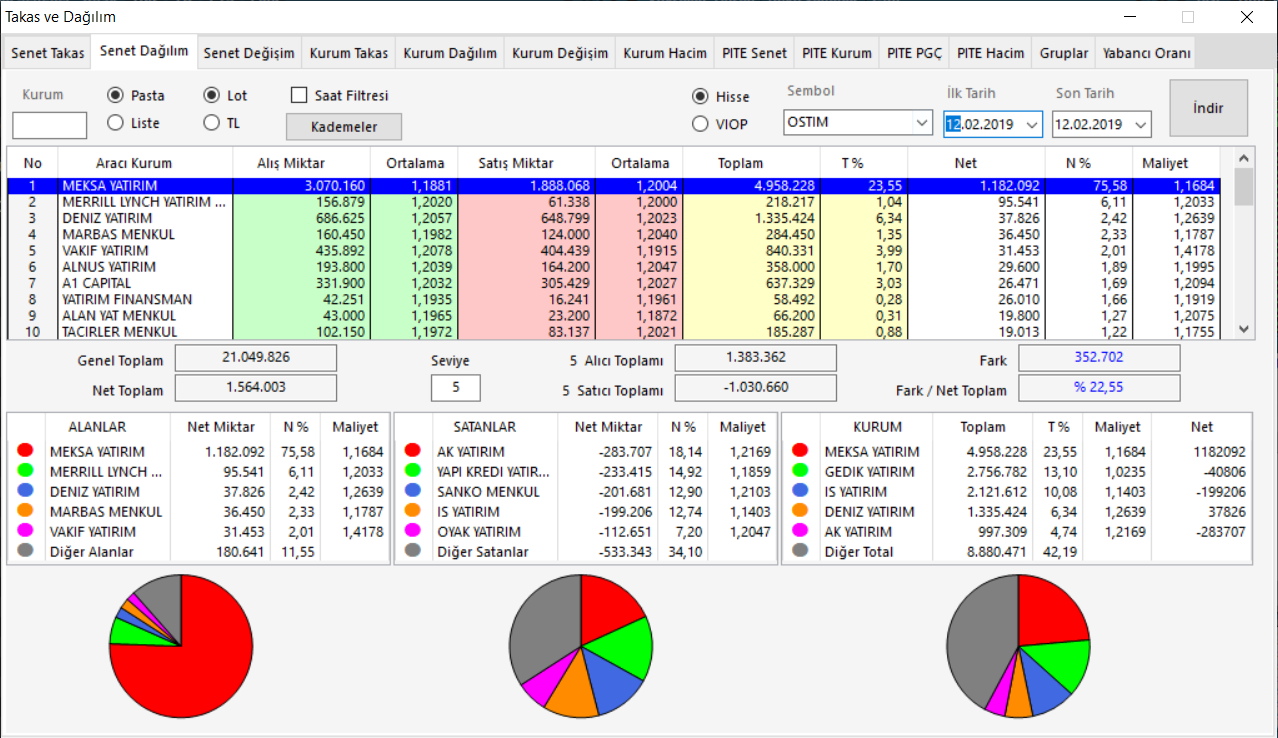Image resolution: width=1278 pixels, height=738 pixels.
Task: Click gray swatch beside Diğer Total
Action: pyautogui.click(x=800, y=552)
